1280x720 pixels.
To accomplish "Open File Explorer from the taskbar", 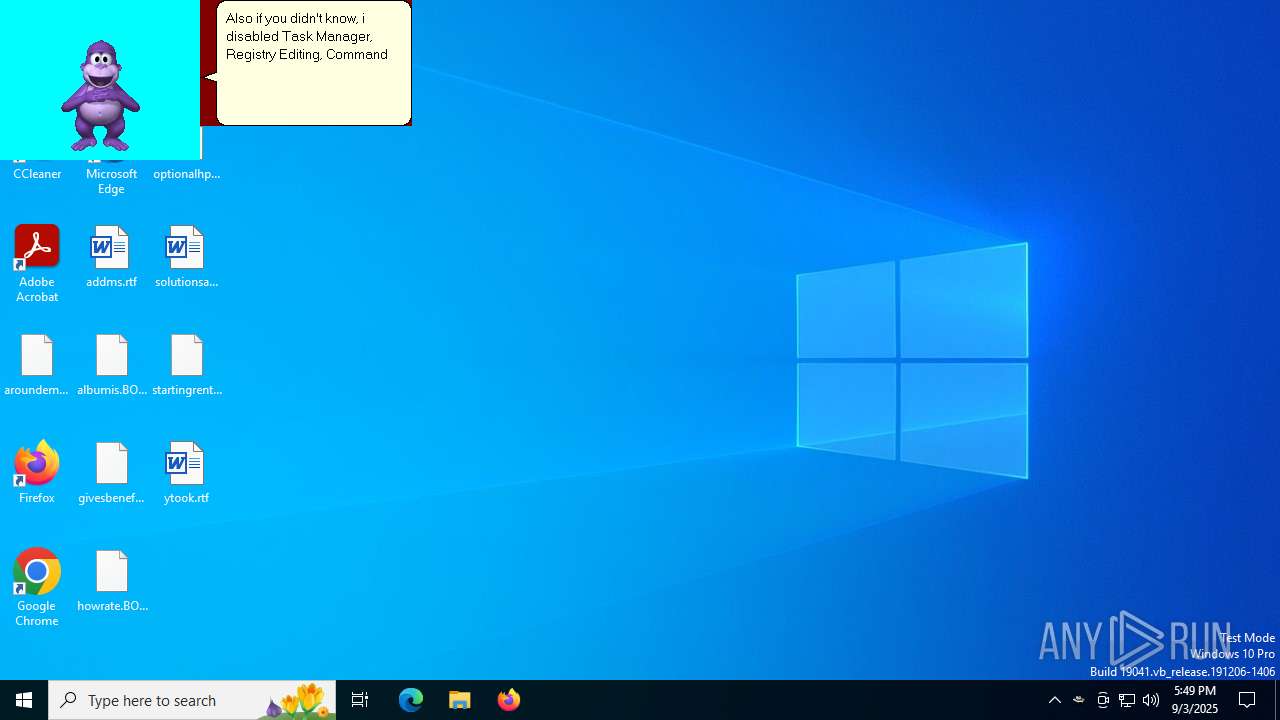I will pyautogui.click(x=460, y=700).
